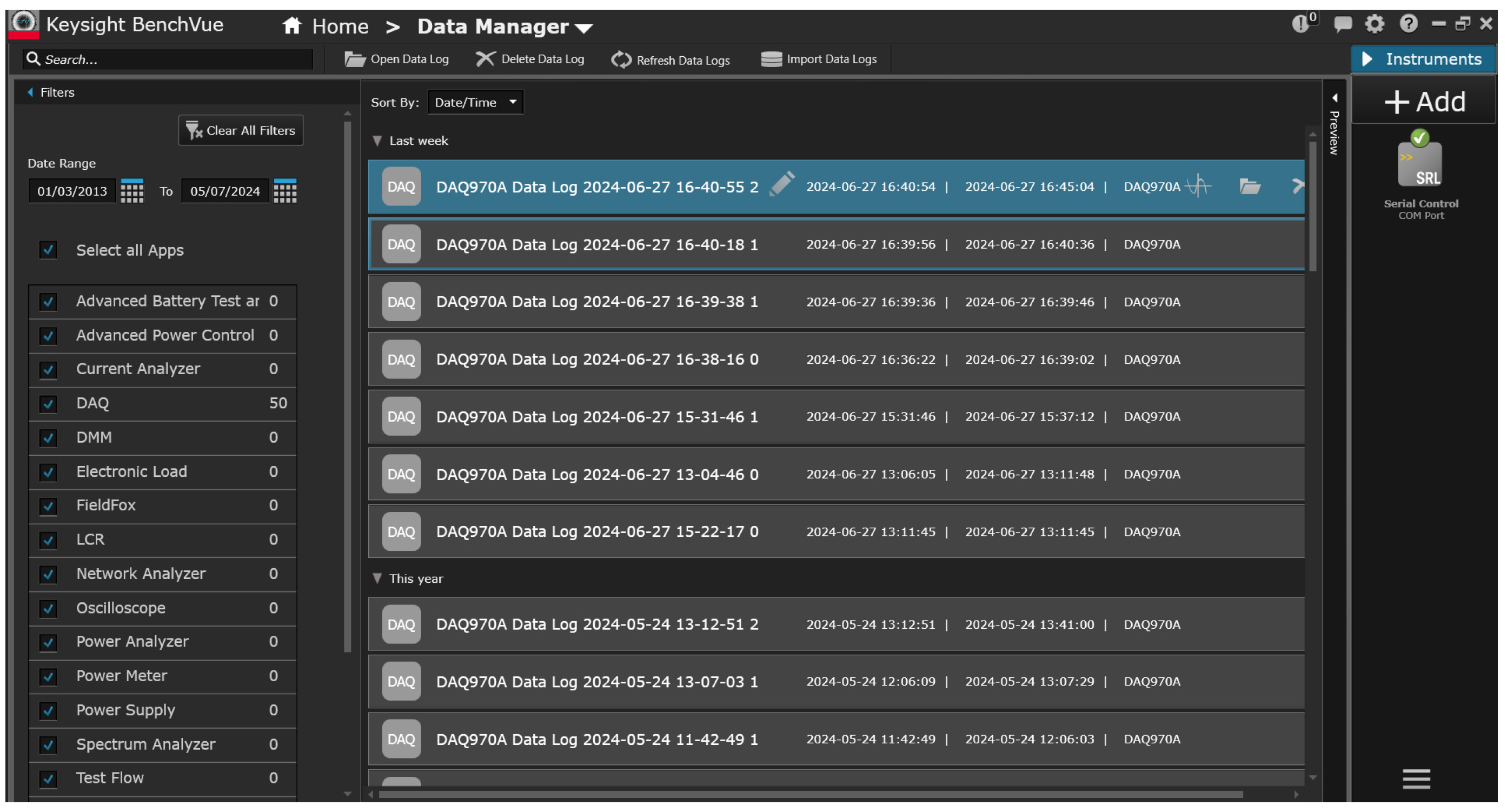The image size is (1507, 812).
Task: Uncheck the Oscilloscope filter checkbox
Action: coord(48,608)
